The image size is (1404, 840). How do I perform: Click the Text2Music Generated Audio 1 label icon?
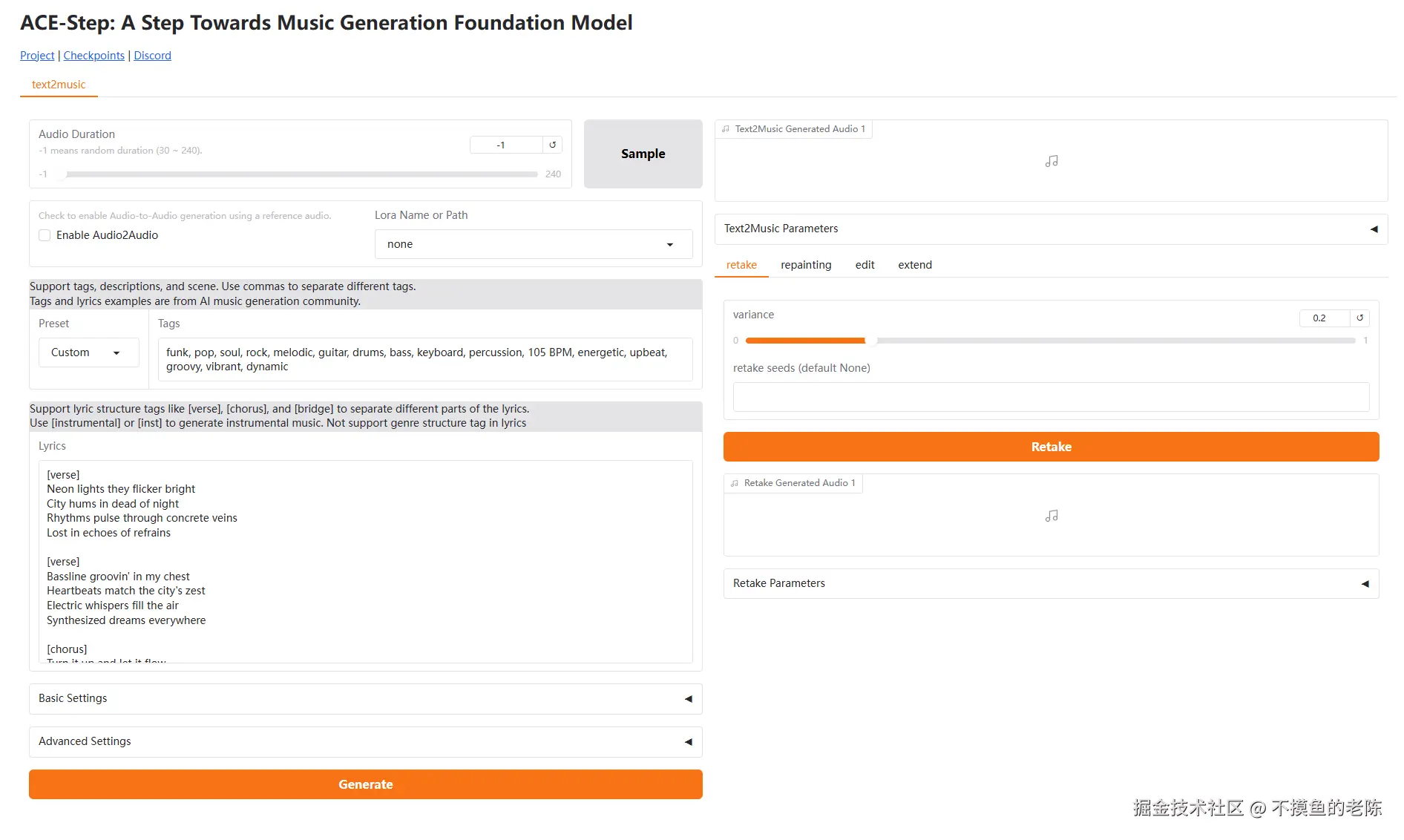click(x=726, y=129)
